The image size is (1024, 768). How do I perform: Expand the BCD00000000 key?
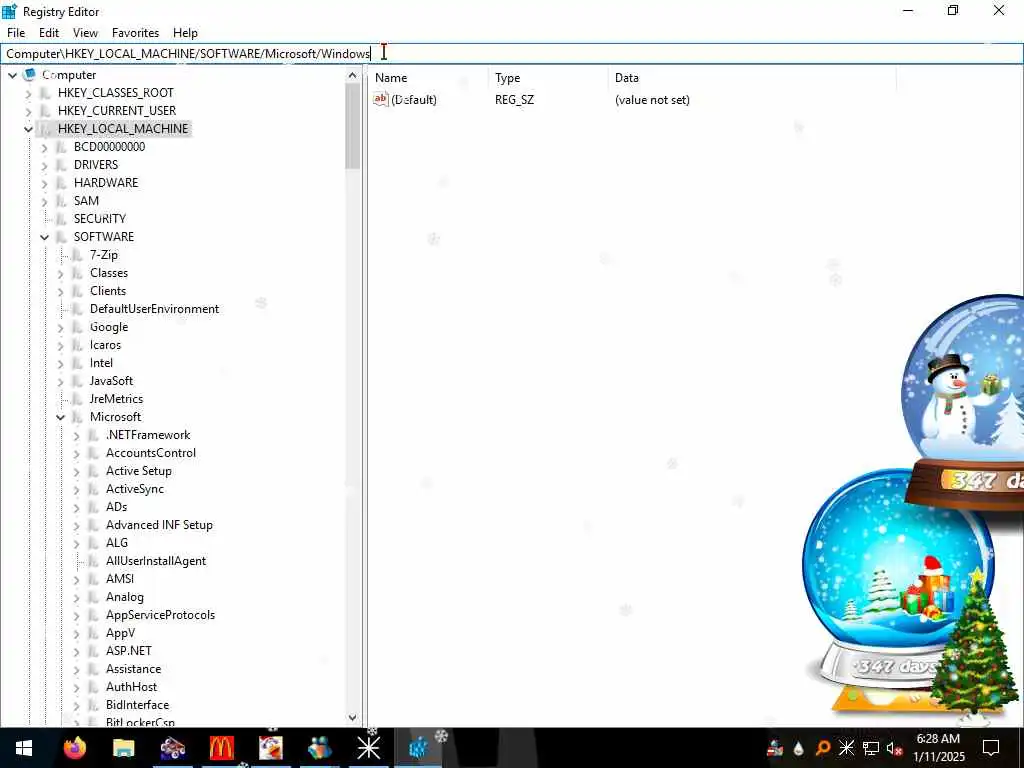click(44, 148)
